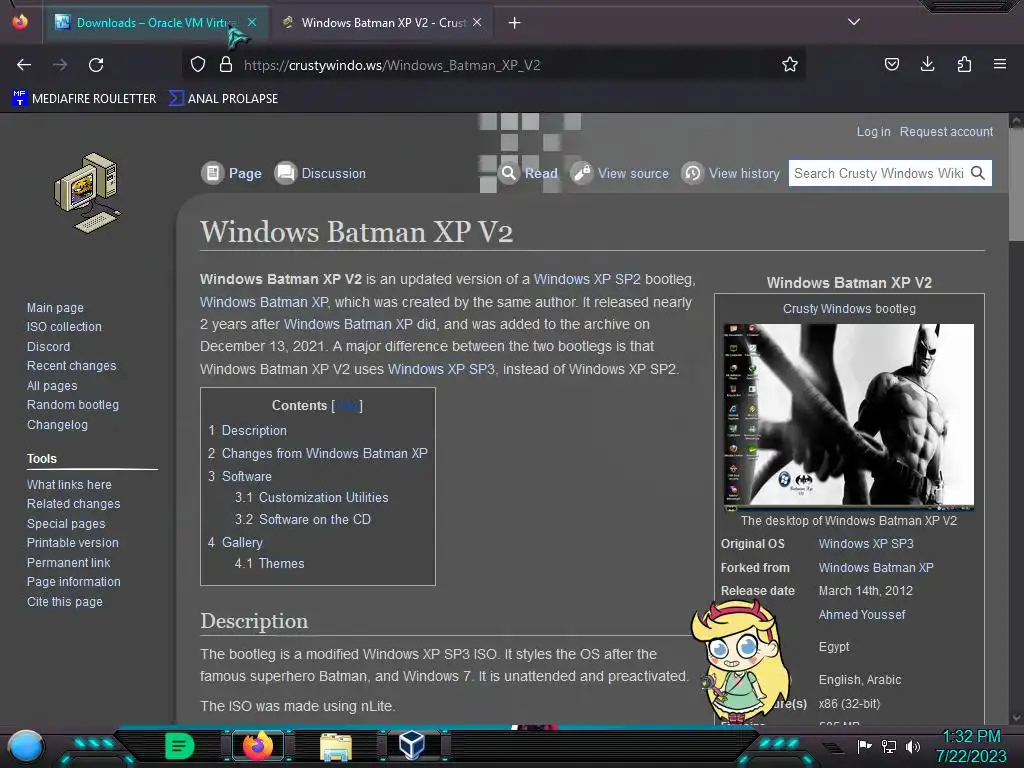Screen dimensions: 1024x768
Task: Select the Windows Batman XP V2 browser tab
Action: (383, 22)
